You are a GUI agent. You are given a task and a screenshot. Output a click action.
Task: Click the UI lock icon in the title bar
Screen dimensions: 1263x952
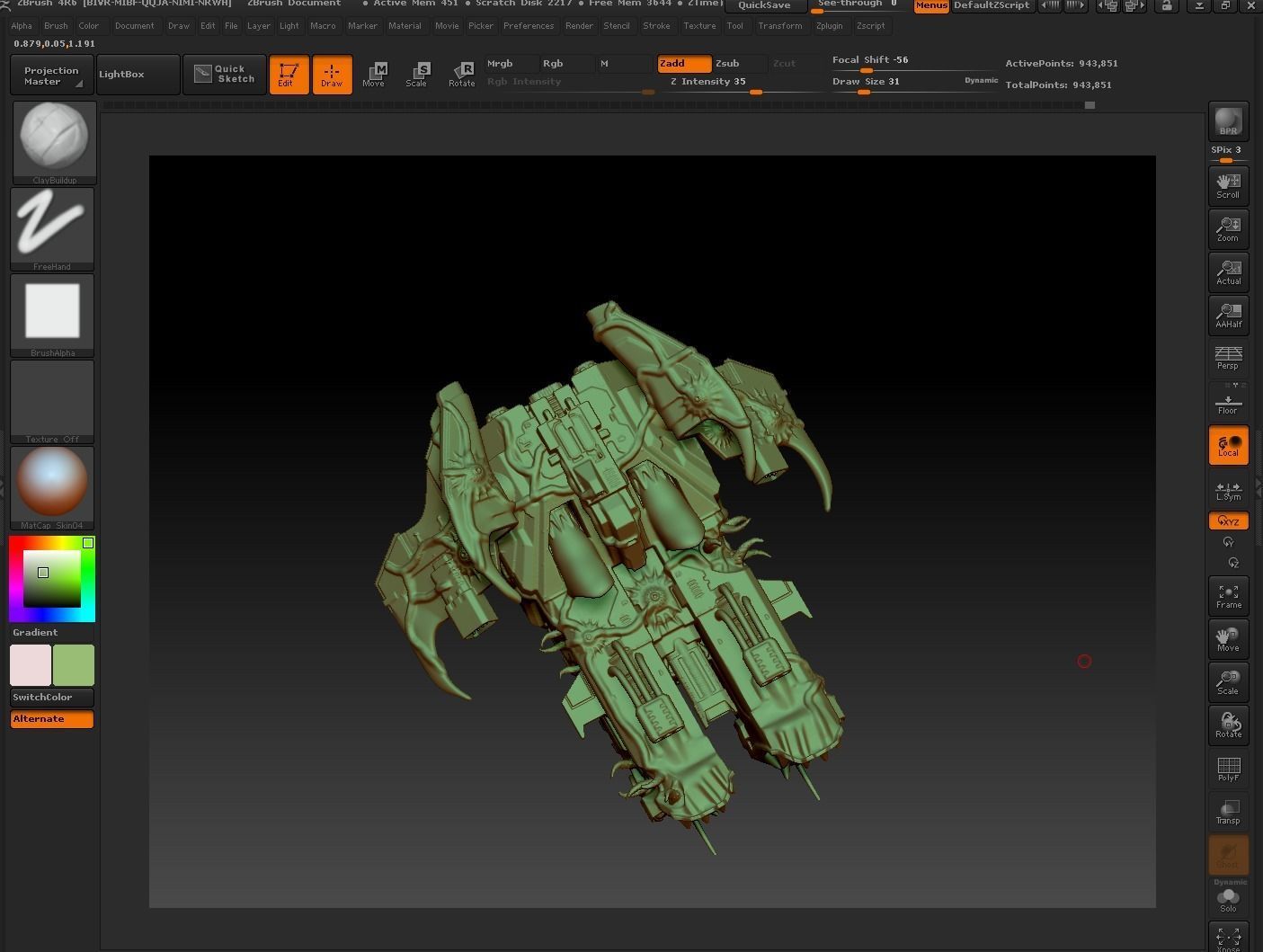(1167, 5)
